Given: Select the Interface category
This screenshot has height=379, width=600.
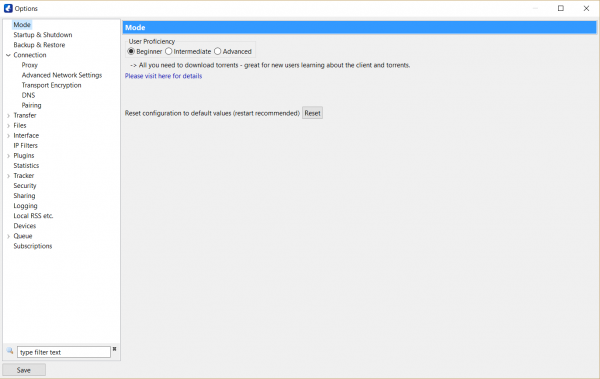Looking at the screenshot, I should 26,136.
